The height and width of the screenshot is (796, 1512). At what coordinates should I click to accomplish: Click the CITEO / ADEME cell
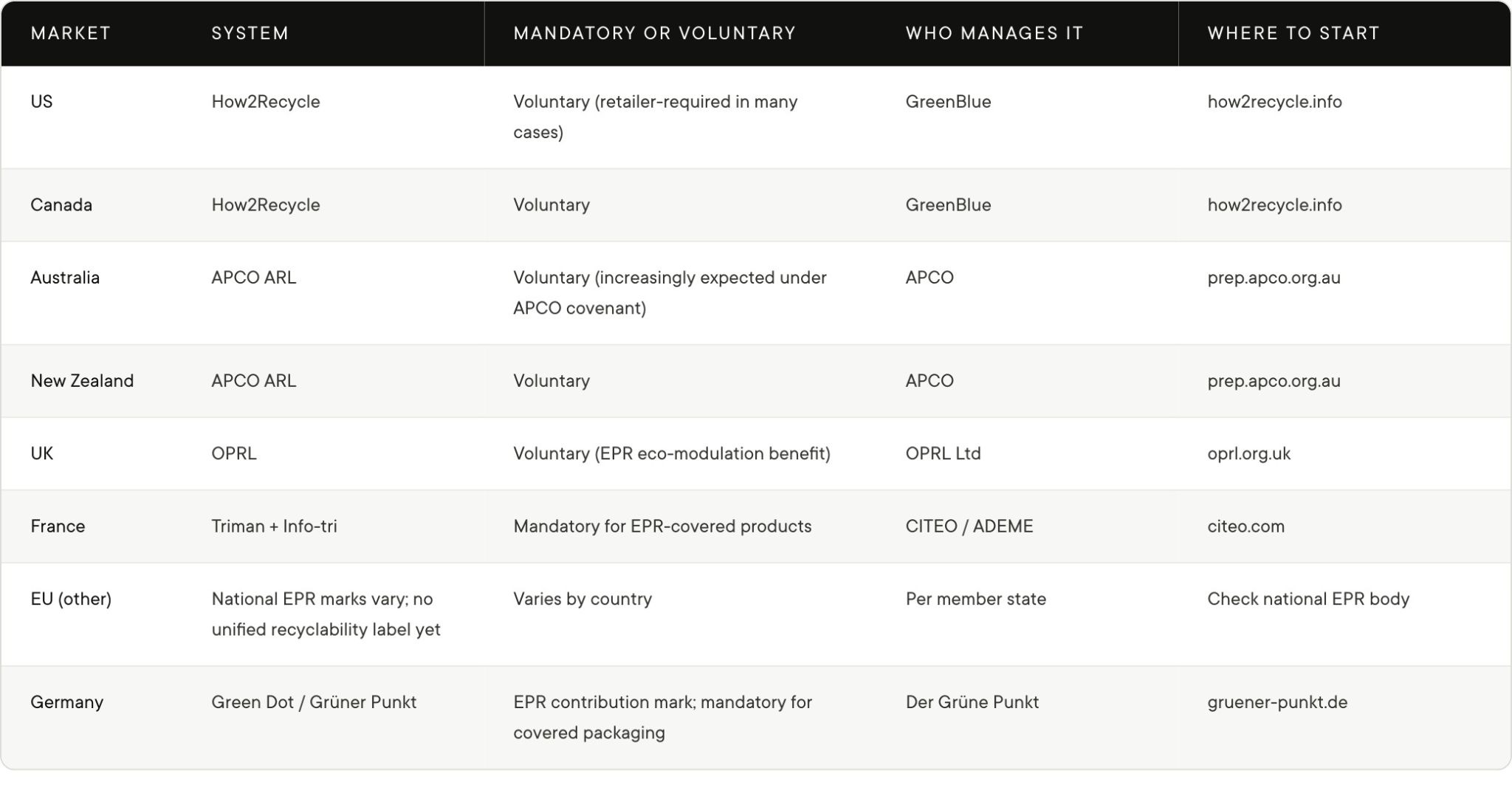pyautogui.click(x=969, y=526)
